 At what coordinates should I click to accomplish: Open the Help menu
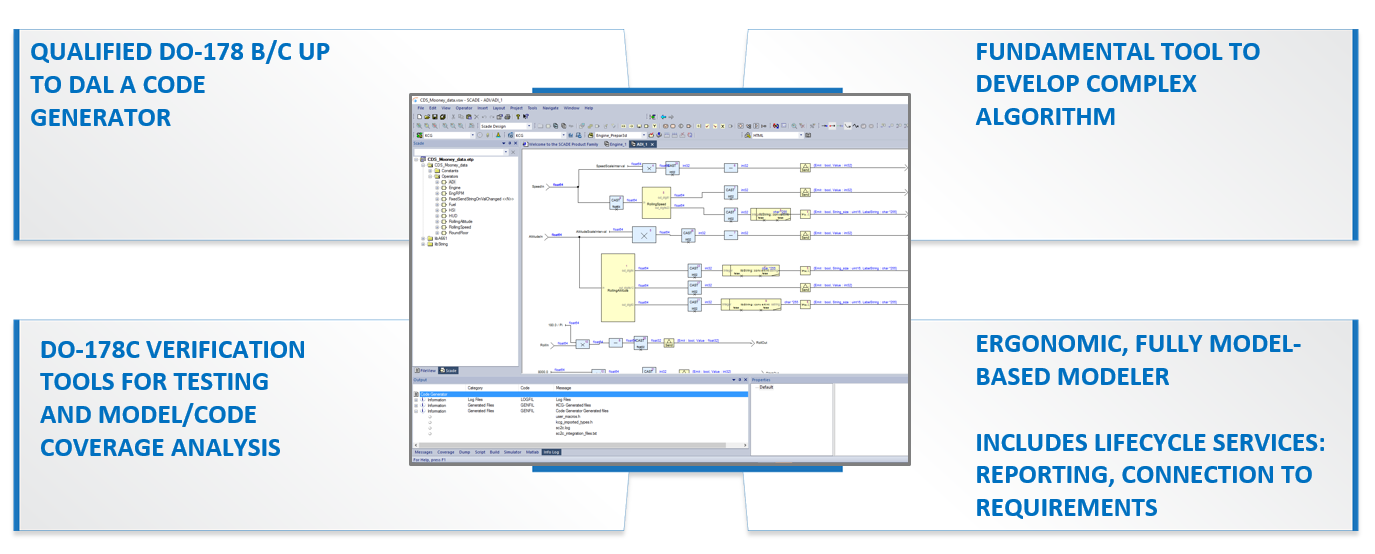pyautogui.click(x=589, y=108)
